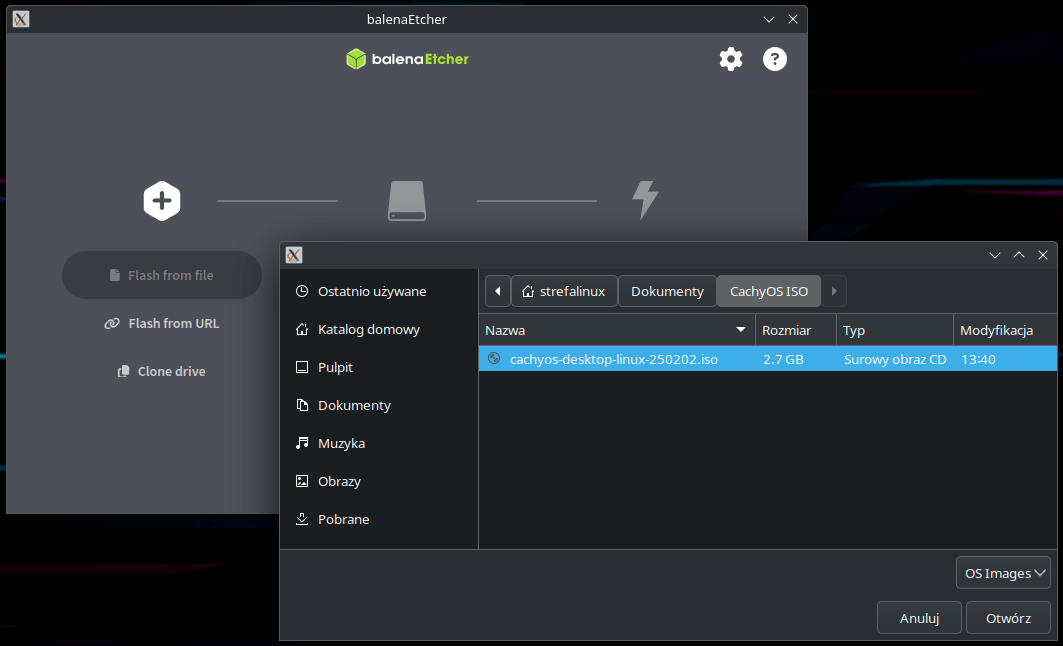Select the CachyOS ISO breadcrumb
1063x646 pixels.
[769, 291]
